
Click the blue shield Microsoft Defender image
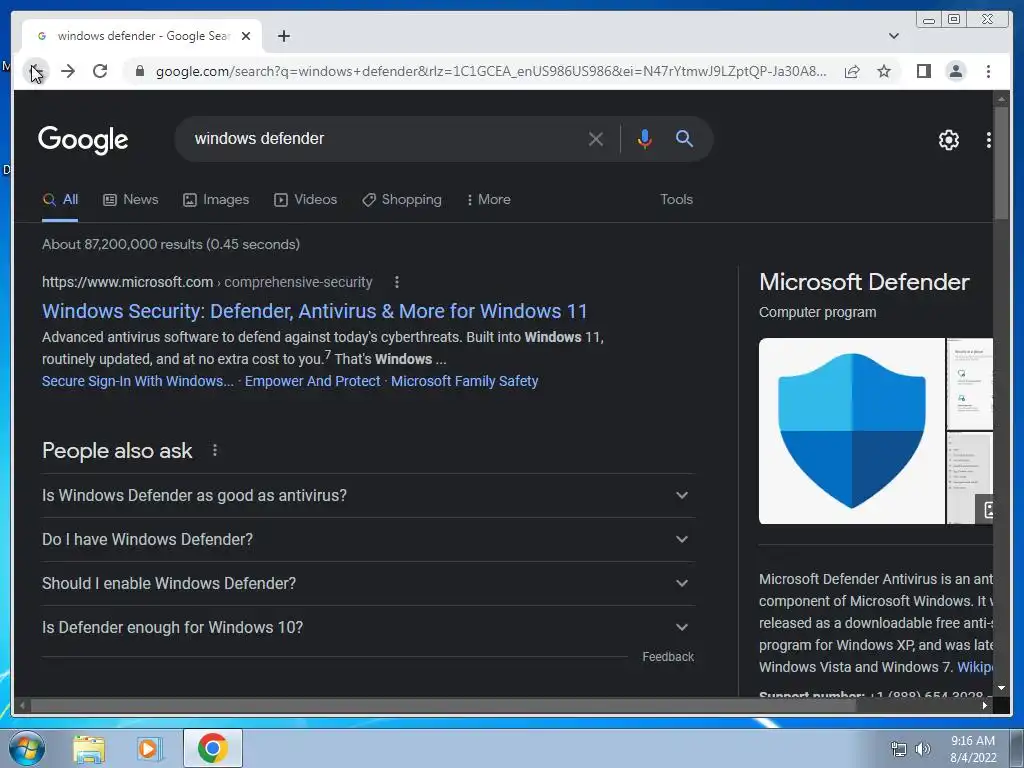pyautogui.click(x=852, y=431)
